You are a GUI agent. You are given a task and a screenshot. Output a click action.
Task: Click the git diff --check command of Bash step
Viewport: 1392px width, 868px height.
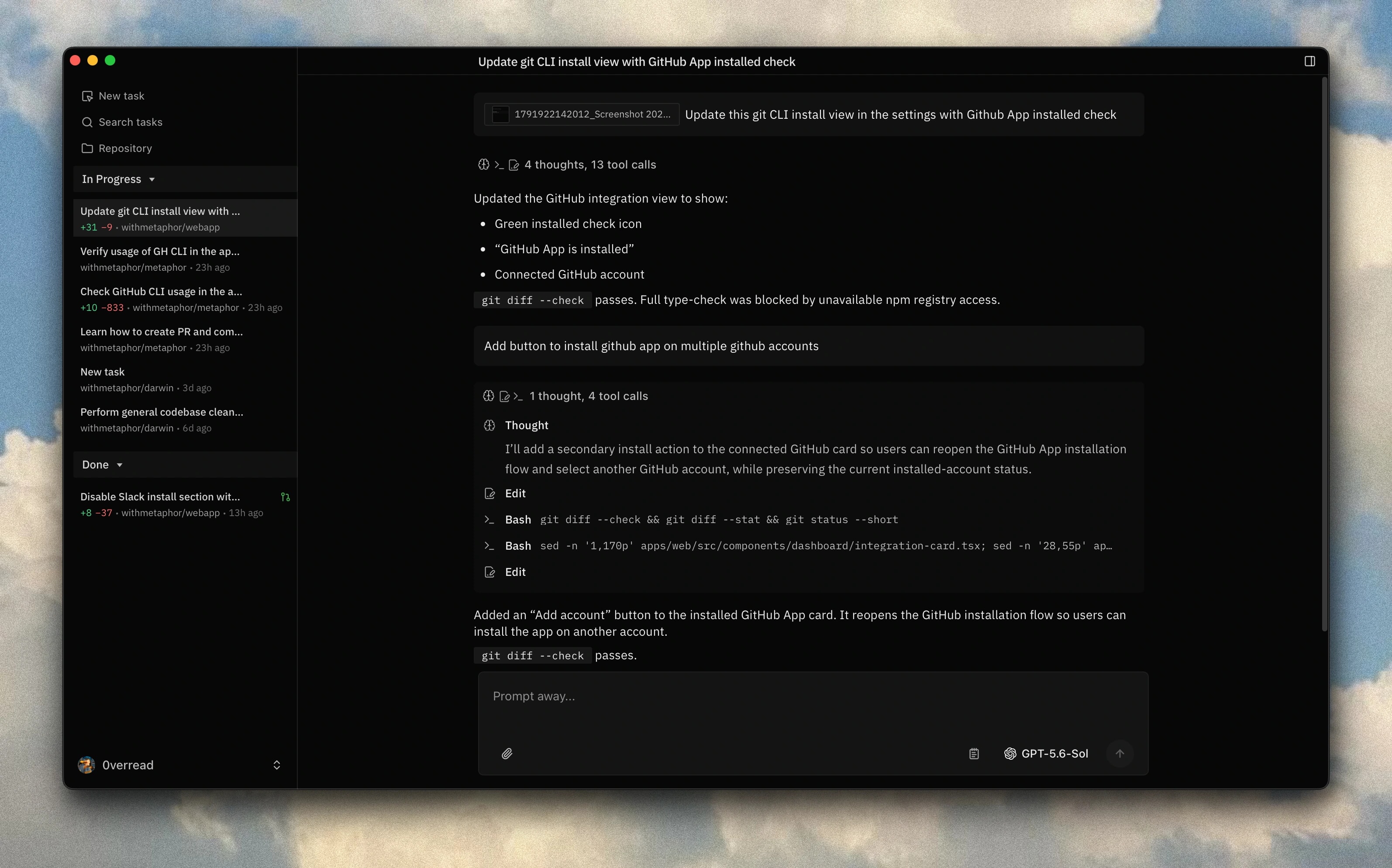click(719, 520)
